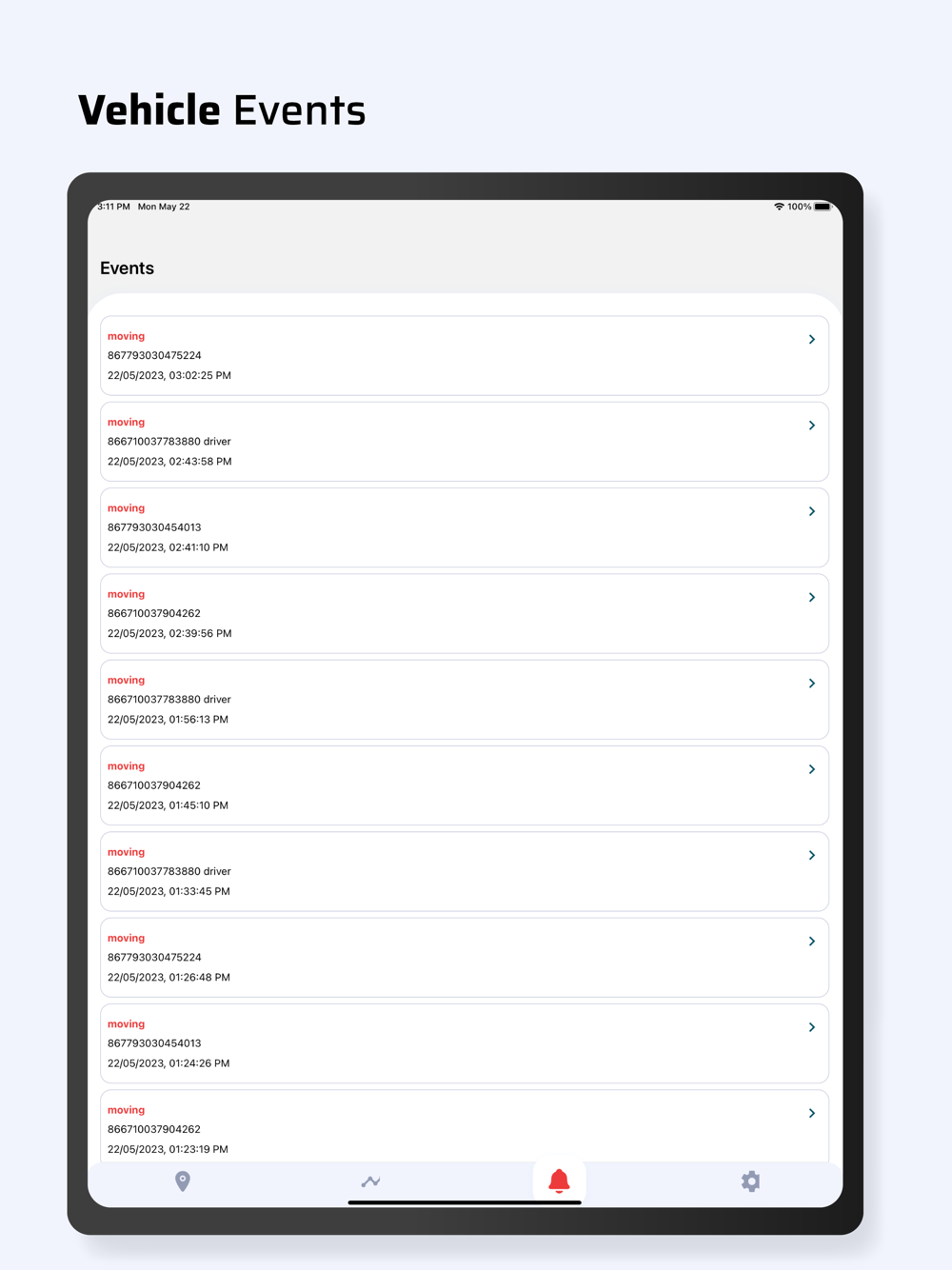Screen dimensions: 952x1270
Task: Open the settings gear tab
Action: [750, 1181]
